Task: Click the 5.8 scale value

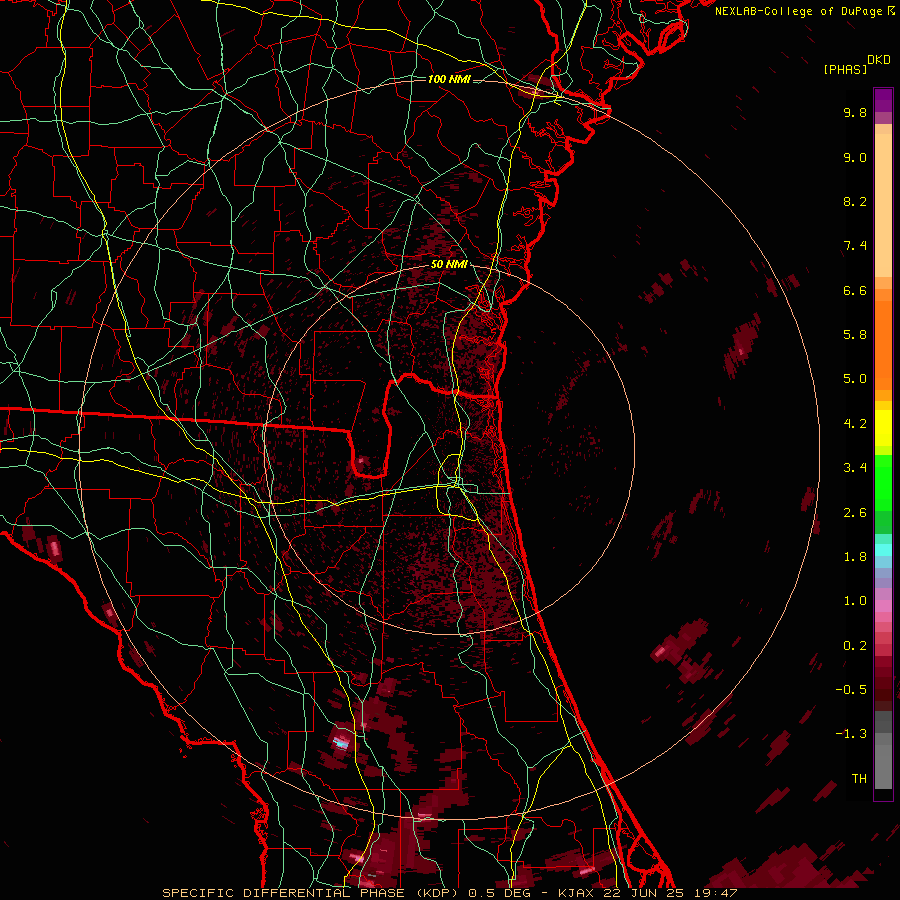Action: (x=855, y=335)
